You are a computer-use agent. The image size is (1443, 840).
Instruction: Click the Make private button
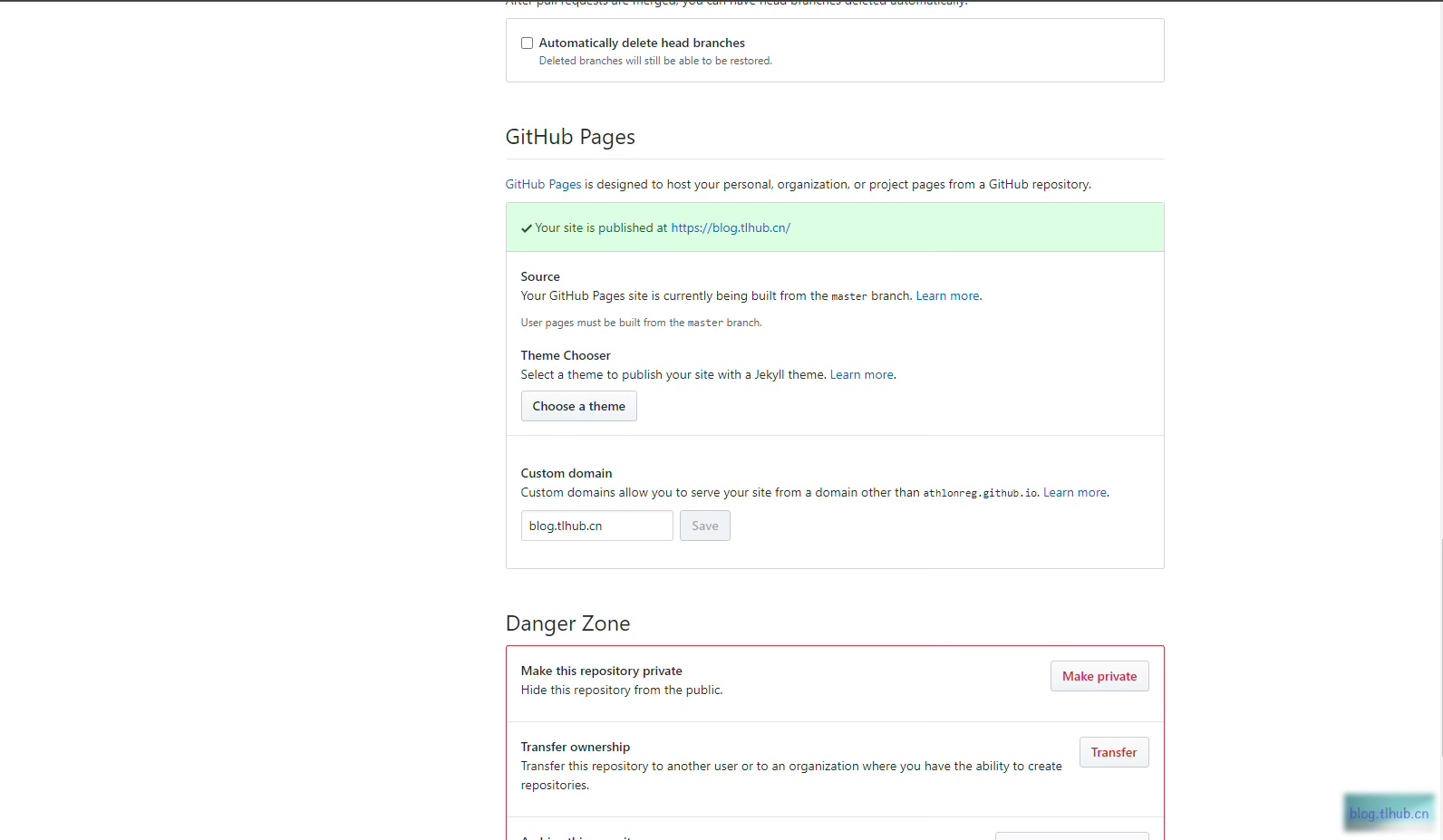coord(1099,676)
